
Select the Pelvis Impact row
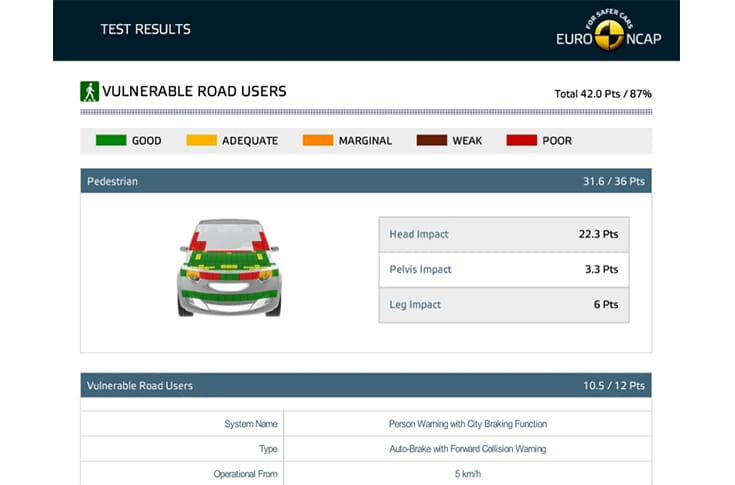tap(503, 270)
